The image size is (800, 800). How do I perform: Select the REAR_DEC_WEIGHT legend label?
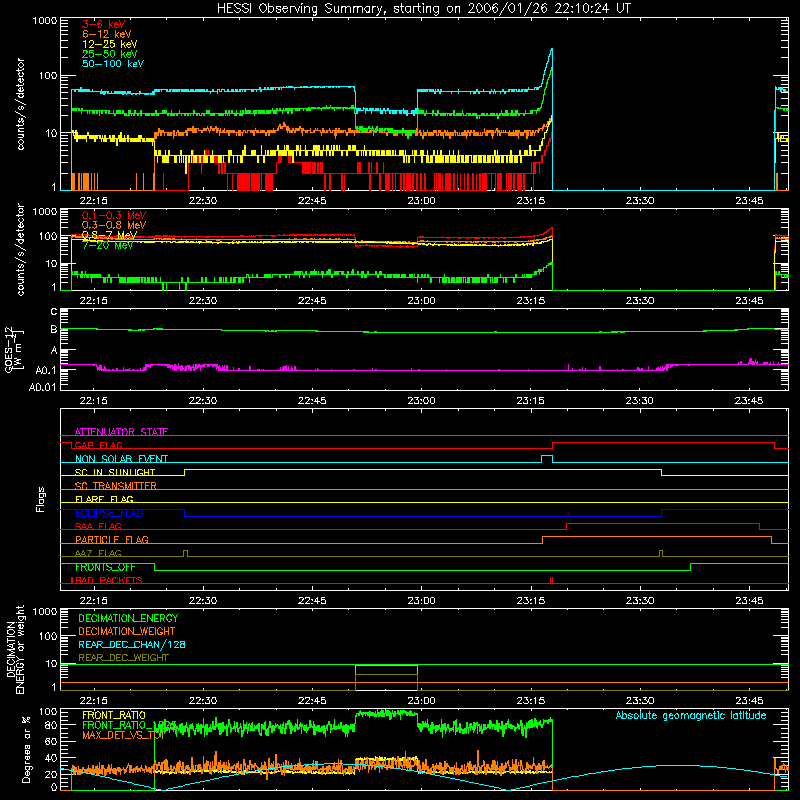[123, 658]
